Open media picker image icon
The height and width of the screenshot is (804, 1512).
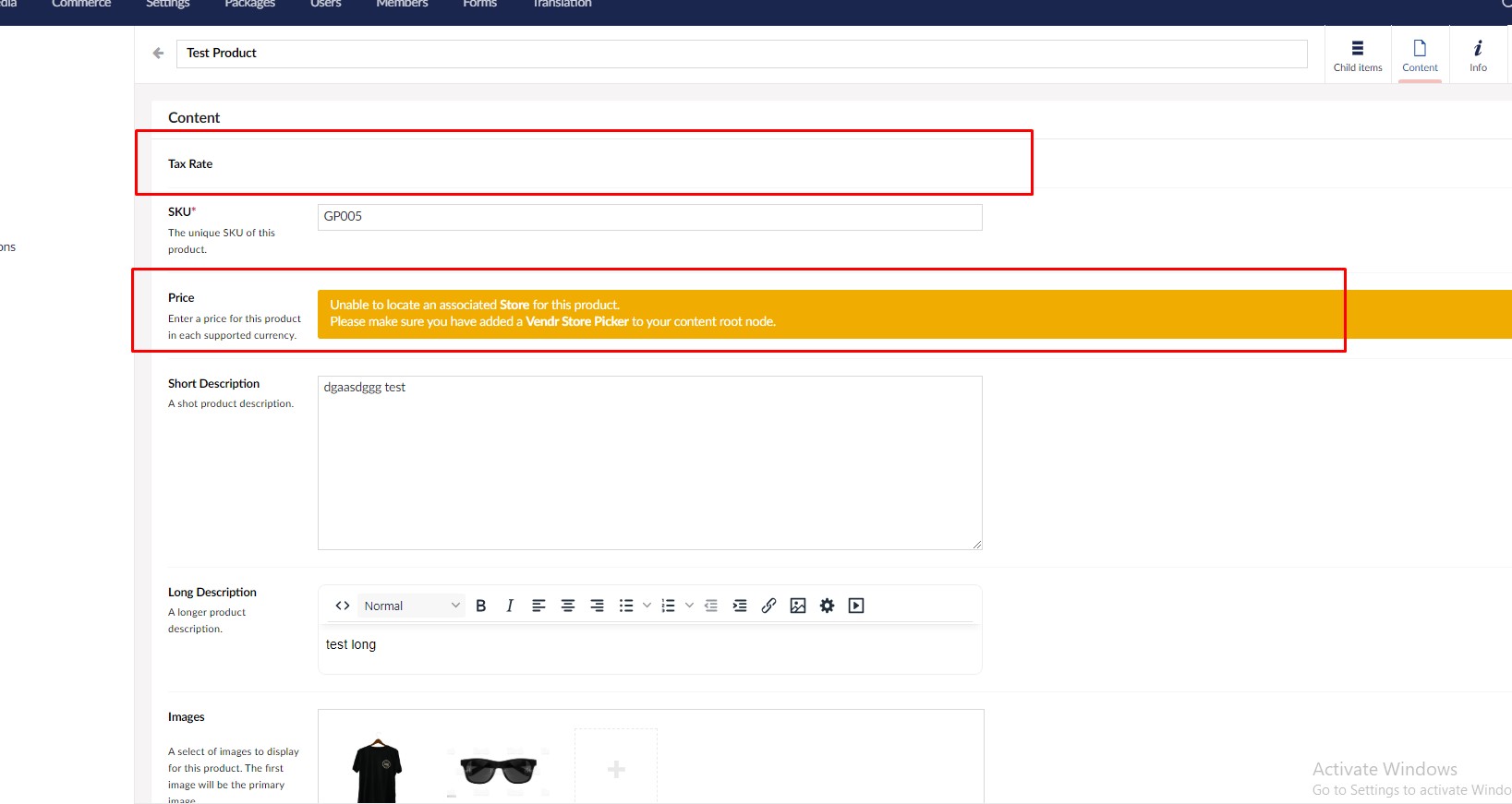798,606
